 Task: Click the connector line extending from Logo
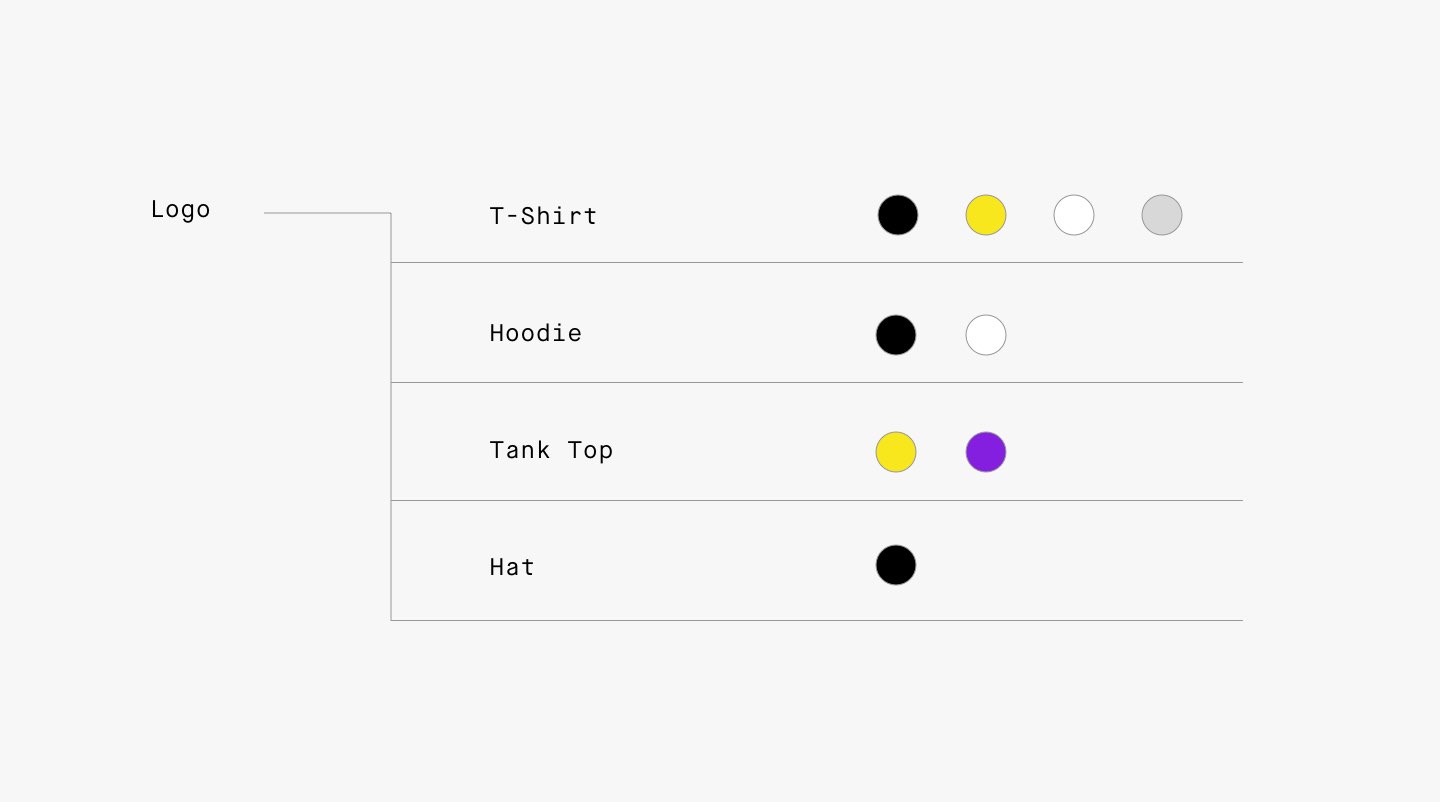(x=327, y=213)
